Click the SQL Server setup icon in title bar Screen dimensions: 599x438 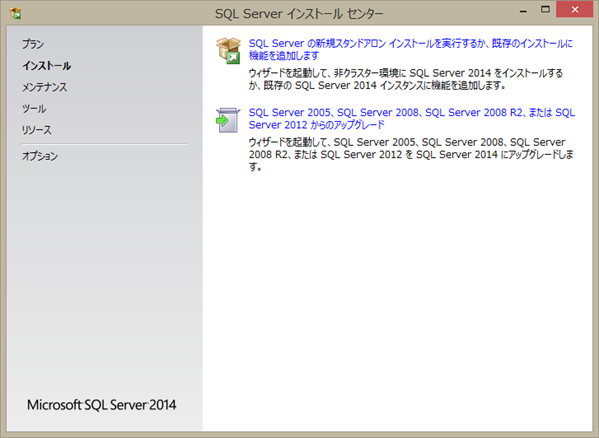(16, 13)
